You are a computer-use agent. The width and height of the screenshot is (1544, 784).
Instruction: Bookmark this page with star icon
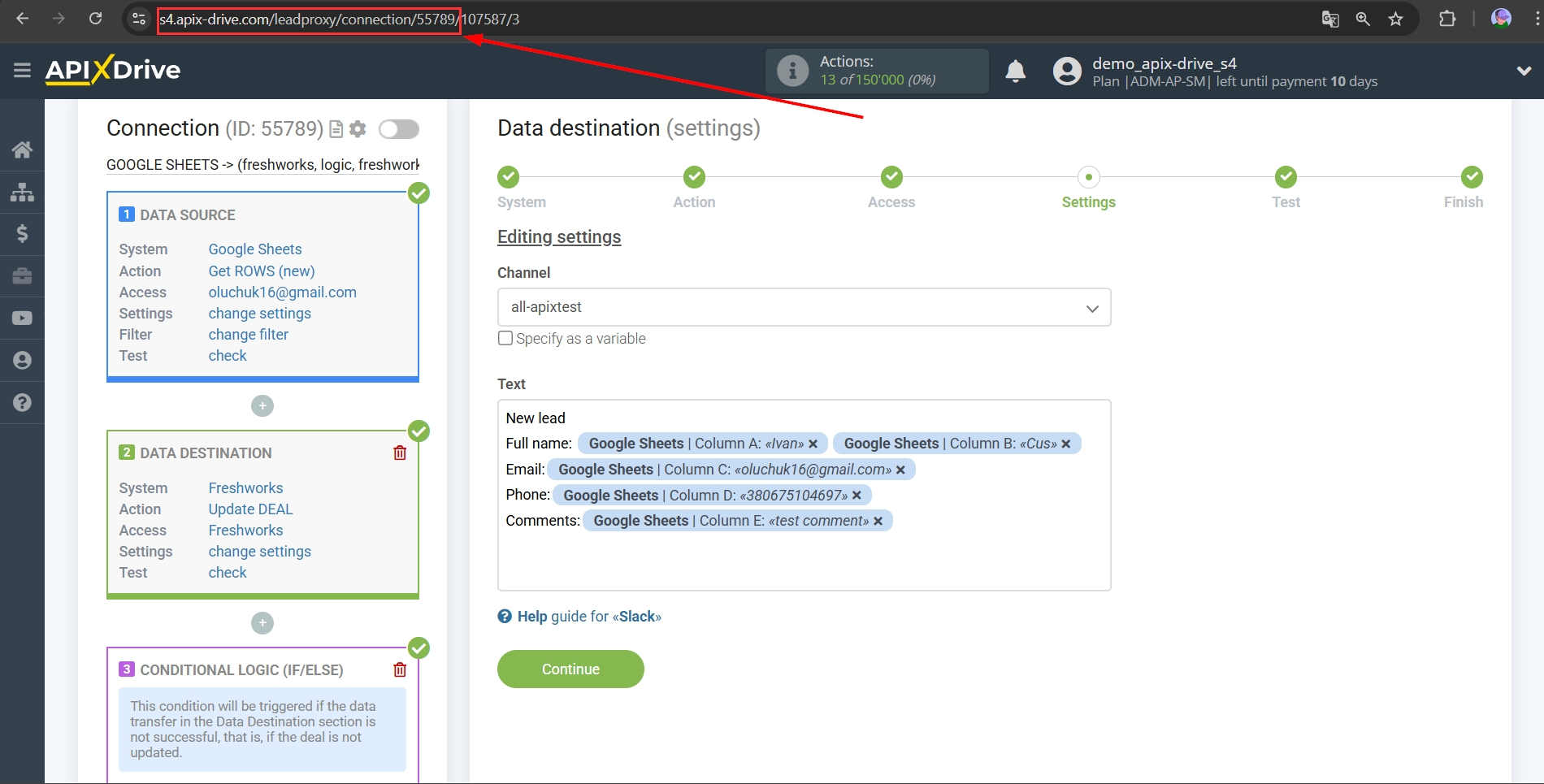[1395, 19]
